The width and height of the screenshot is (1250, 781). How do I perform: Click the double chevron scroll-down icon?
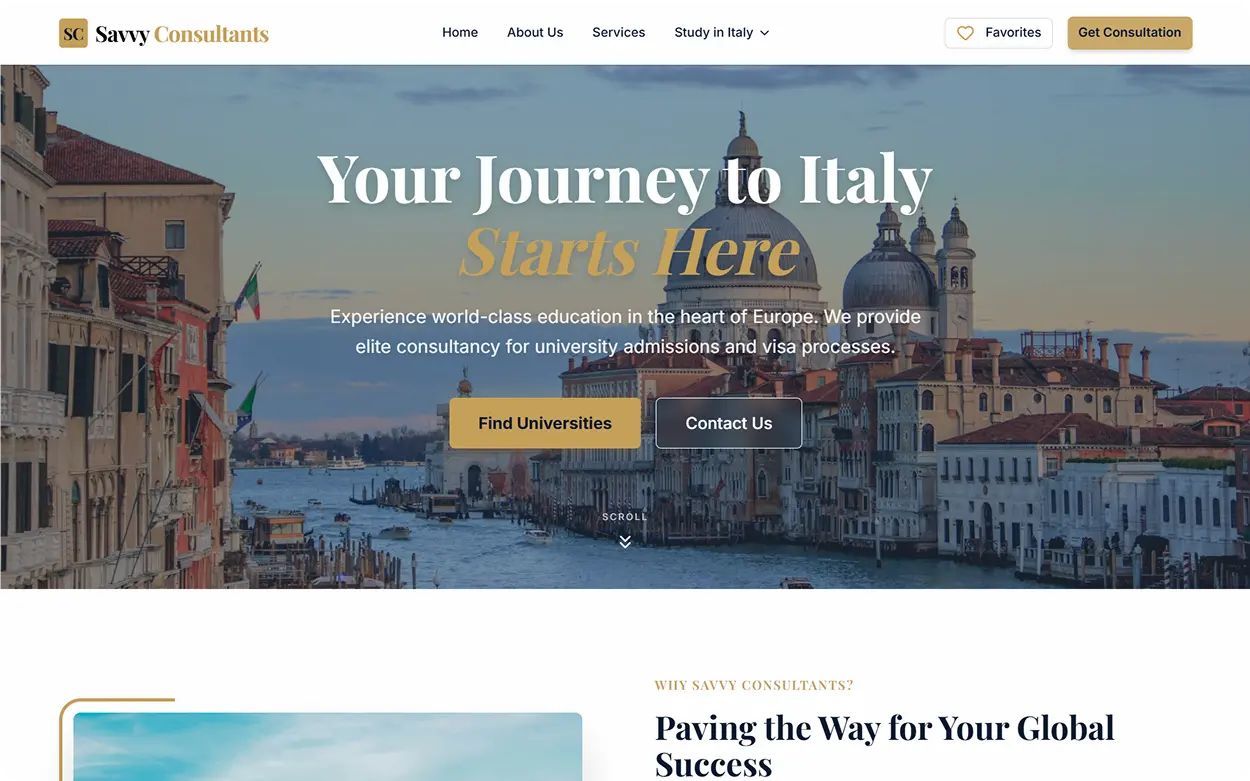[x=625, y=541]
